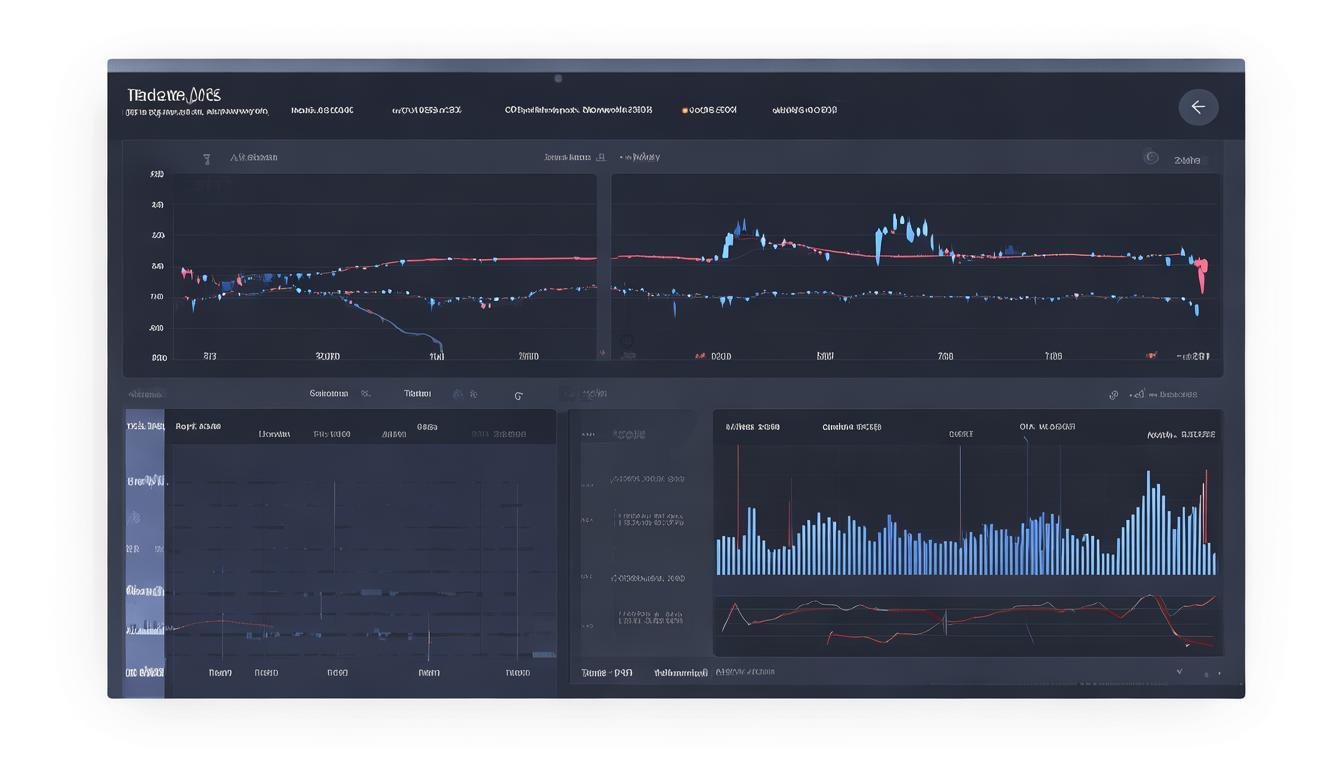Click the red candlestick at main chart's right edge
1344x768 pixels.
(1201, 272)
